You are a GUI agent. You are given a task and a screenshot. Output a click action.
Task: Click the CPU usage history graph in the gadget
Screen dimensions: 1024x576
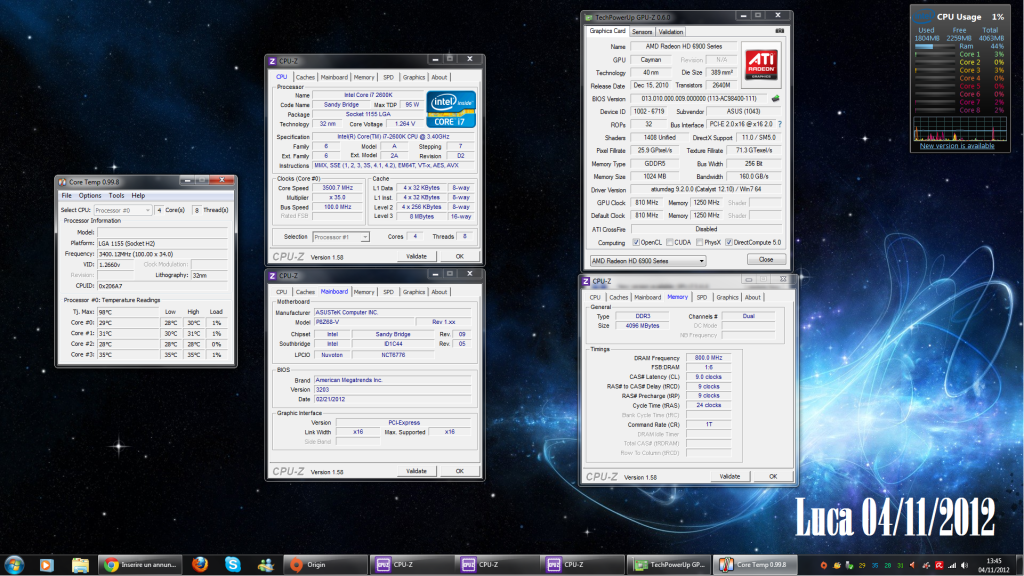click(x=959, y=129)
